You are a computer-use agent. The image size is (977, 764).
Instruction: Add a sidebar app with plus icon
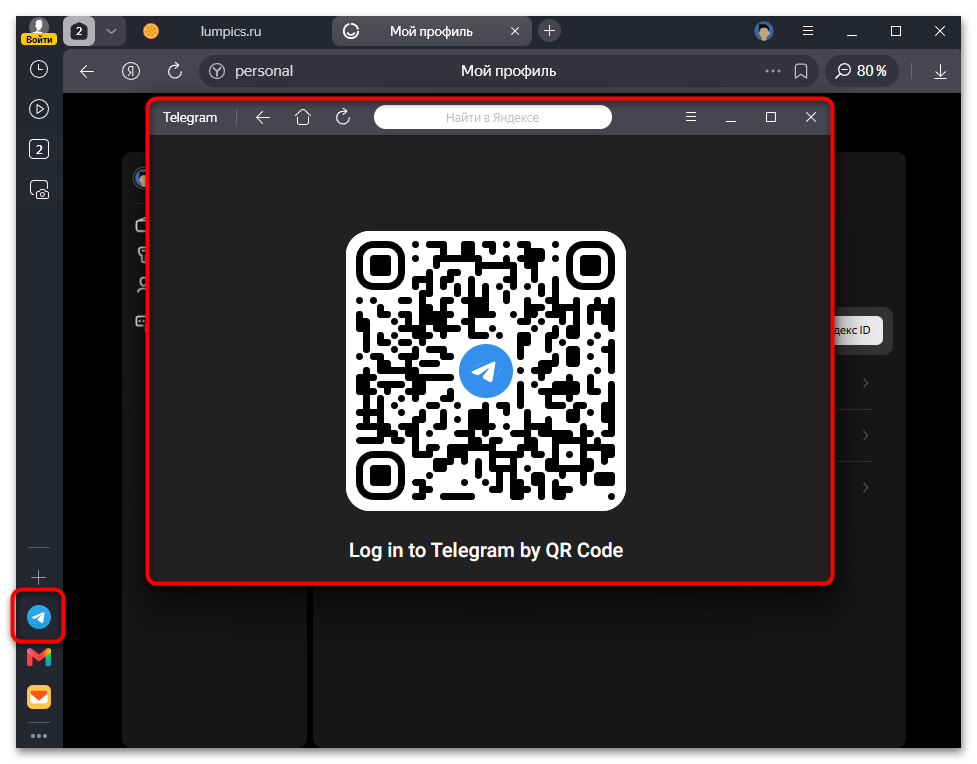[x=39, y=577]
